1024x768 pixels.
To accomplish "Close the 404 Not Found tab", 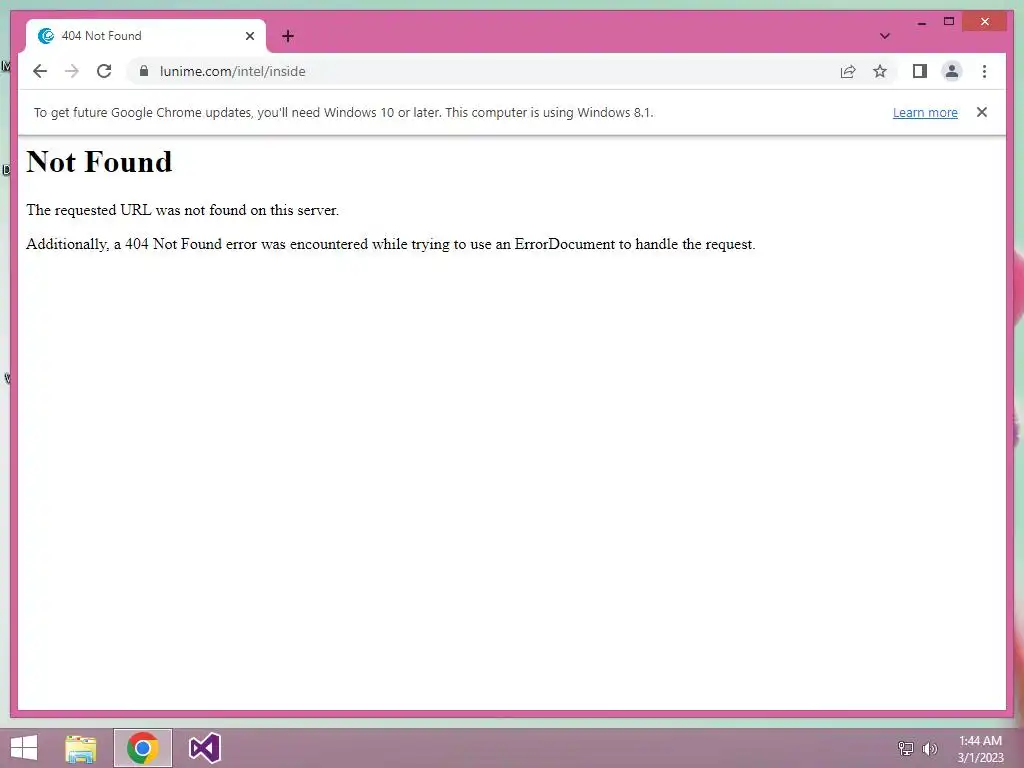I will pos(249,36).
